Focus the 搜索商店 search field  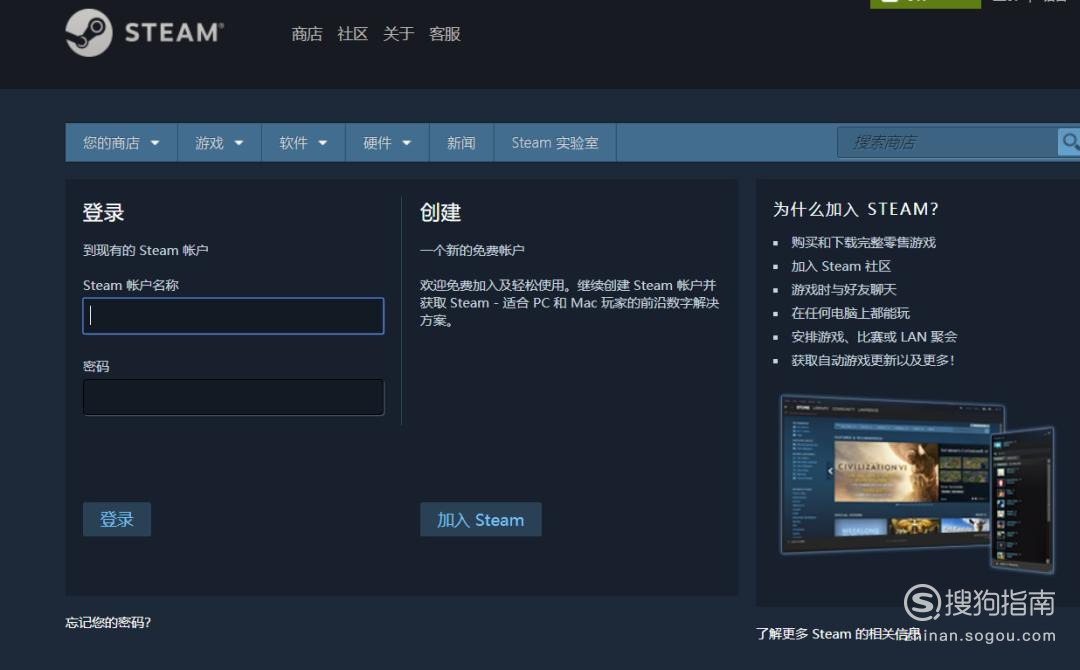click(x=947, y=143)
